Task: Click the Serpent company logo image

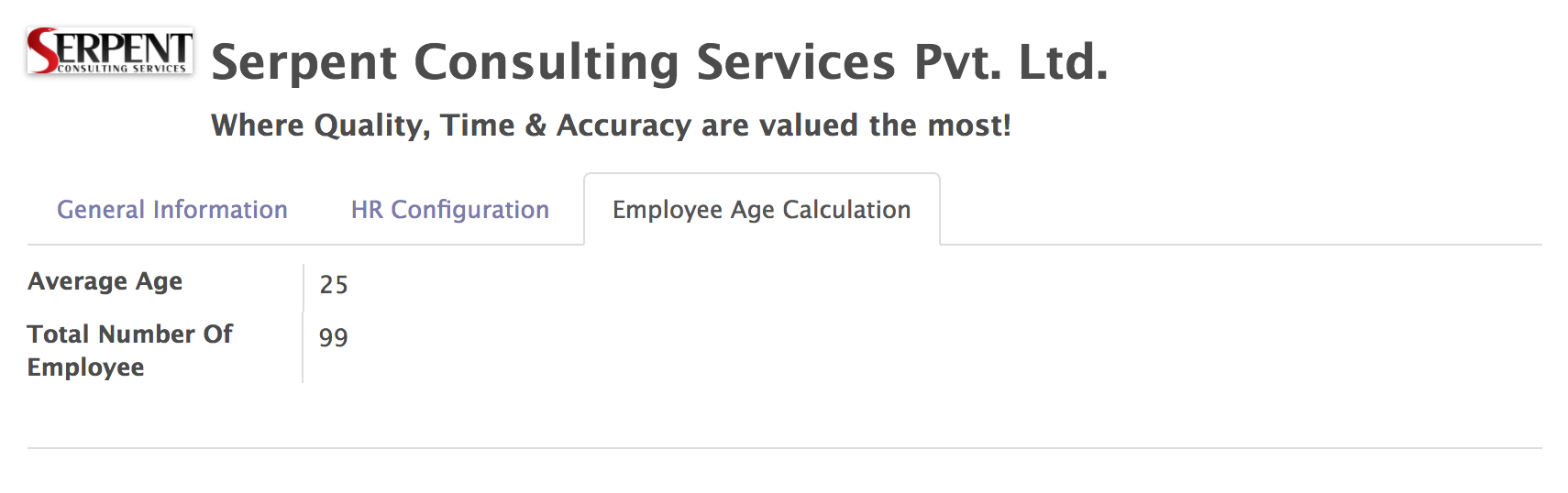Action: click(x=110, y=50)
